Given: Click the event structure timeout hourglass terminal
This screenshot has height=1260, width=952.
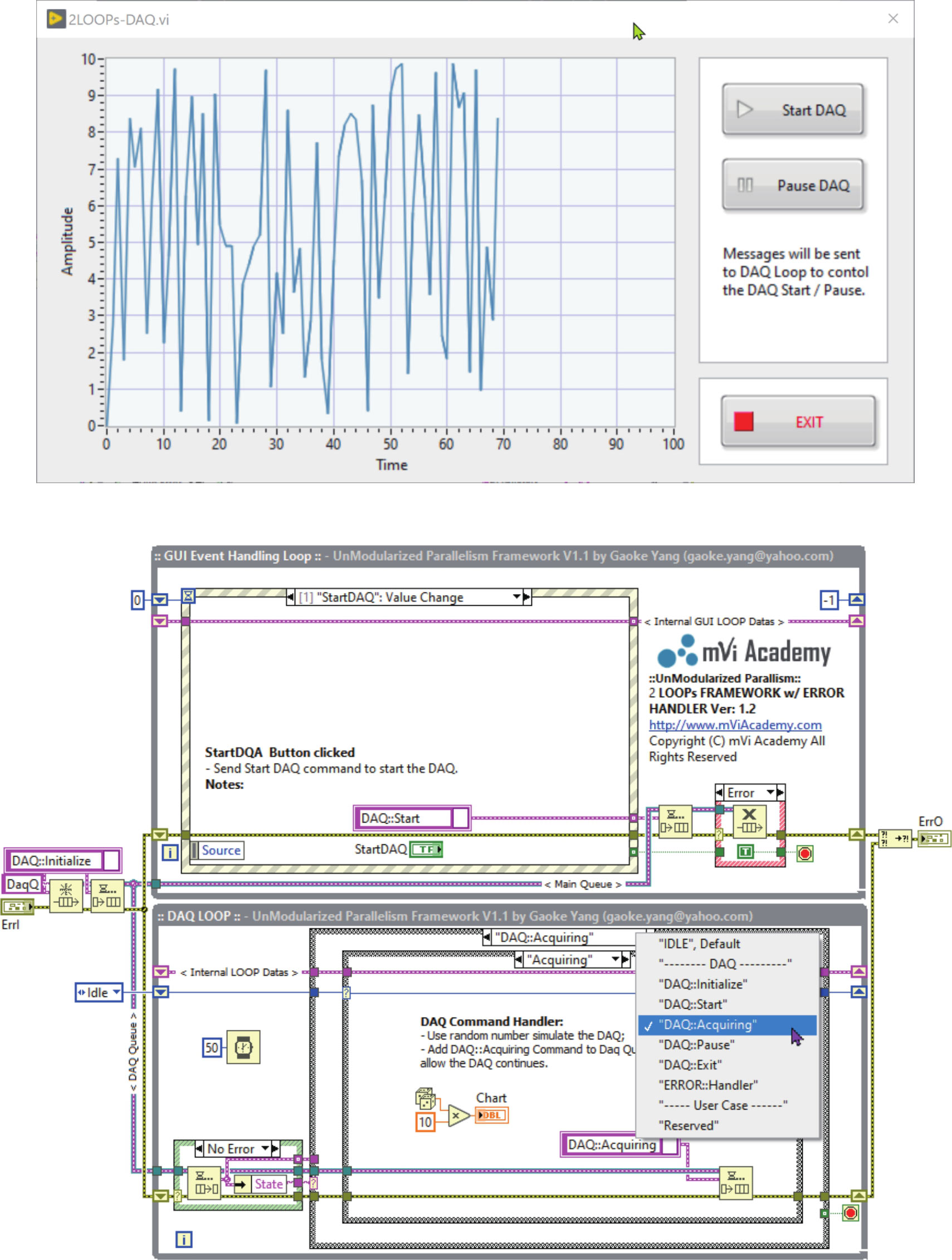Looking at the screenshot, I should coord(188,596).
